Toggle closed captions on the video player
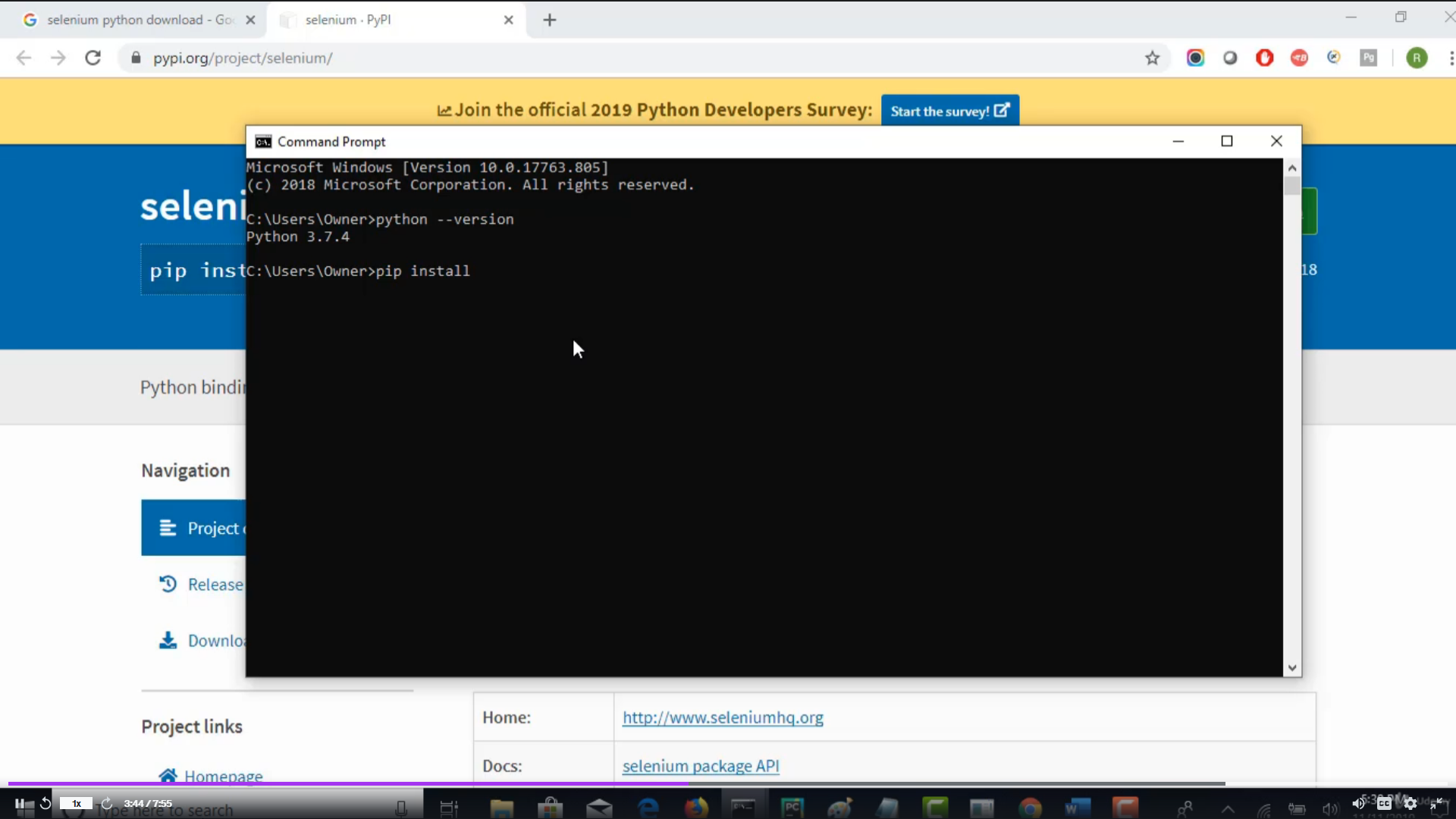The width and height of the screenshot is (1456, 819). pos(1384,803)
